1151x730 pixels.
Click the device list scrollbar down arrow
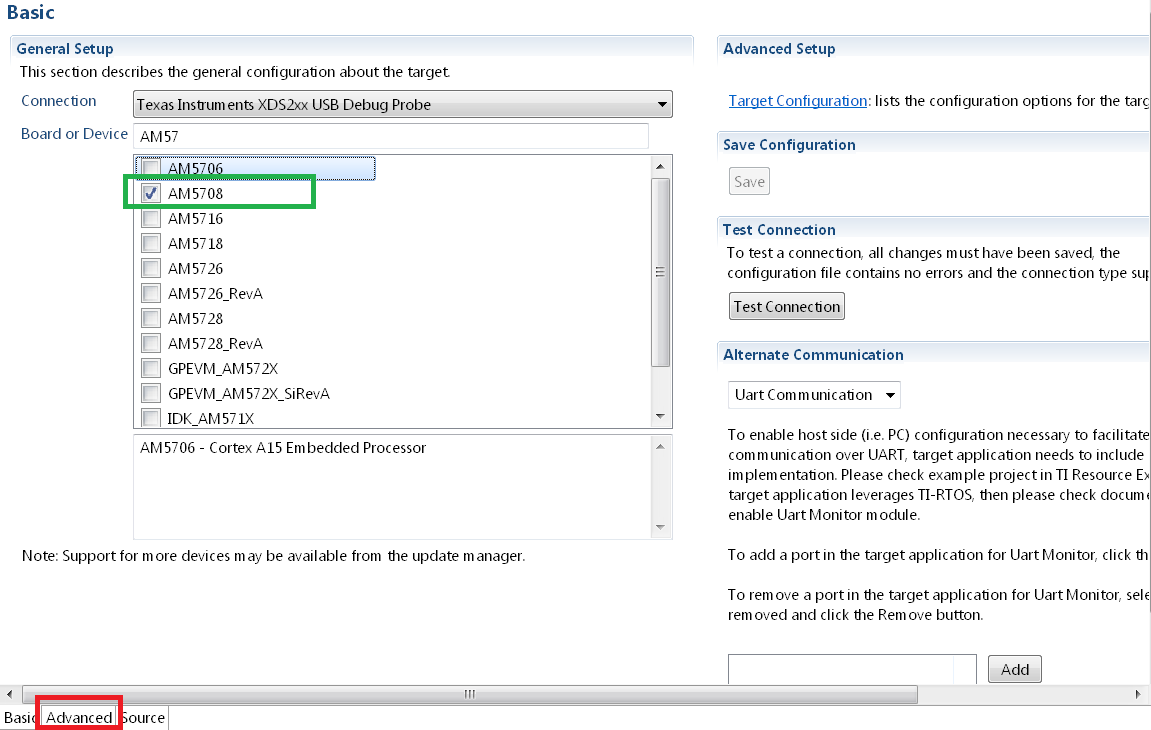pyautogui.click(x=661, y=415)
